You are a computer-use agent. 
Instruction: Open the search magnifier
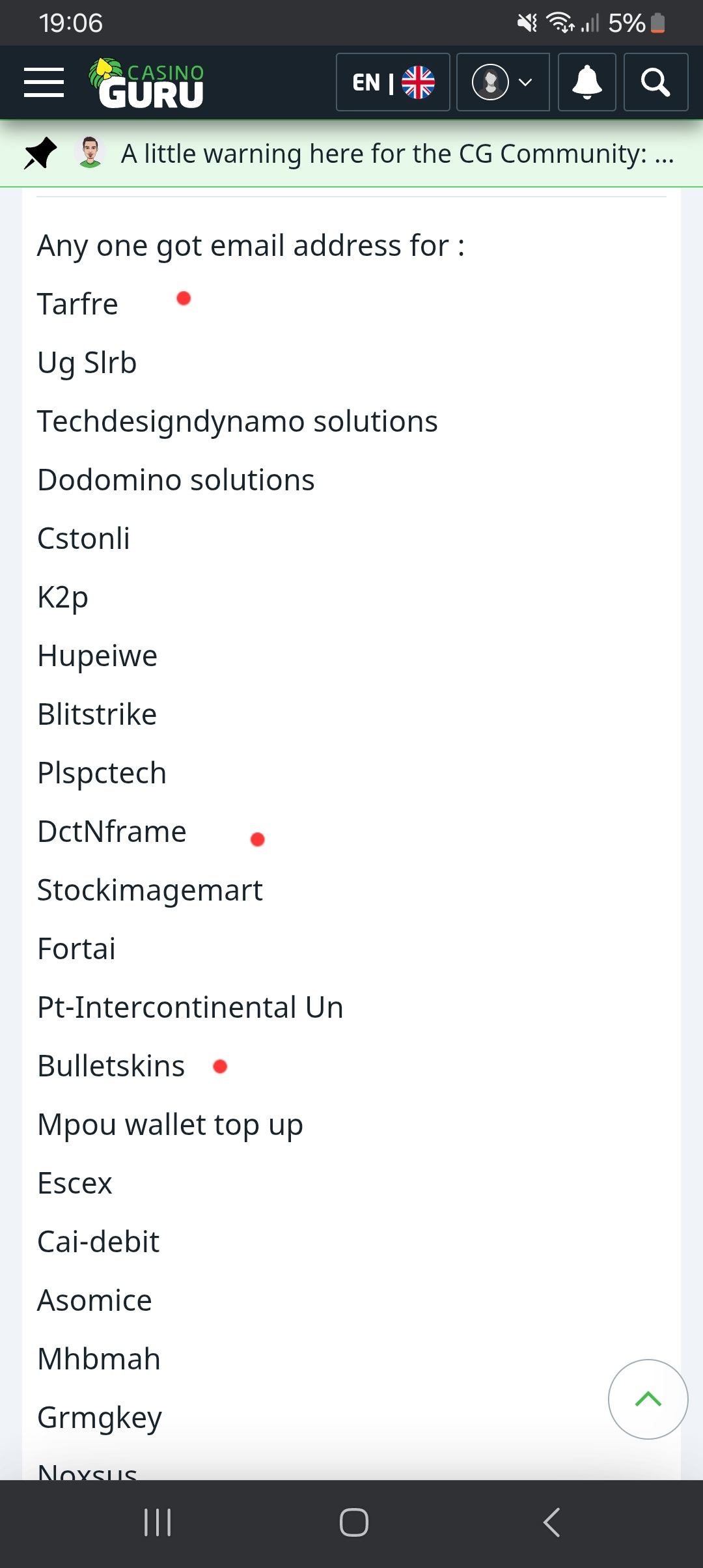(x=655, y=83)
